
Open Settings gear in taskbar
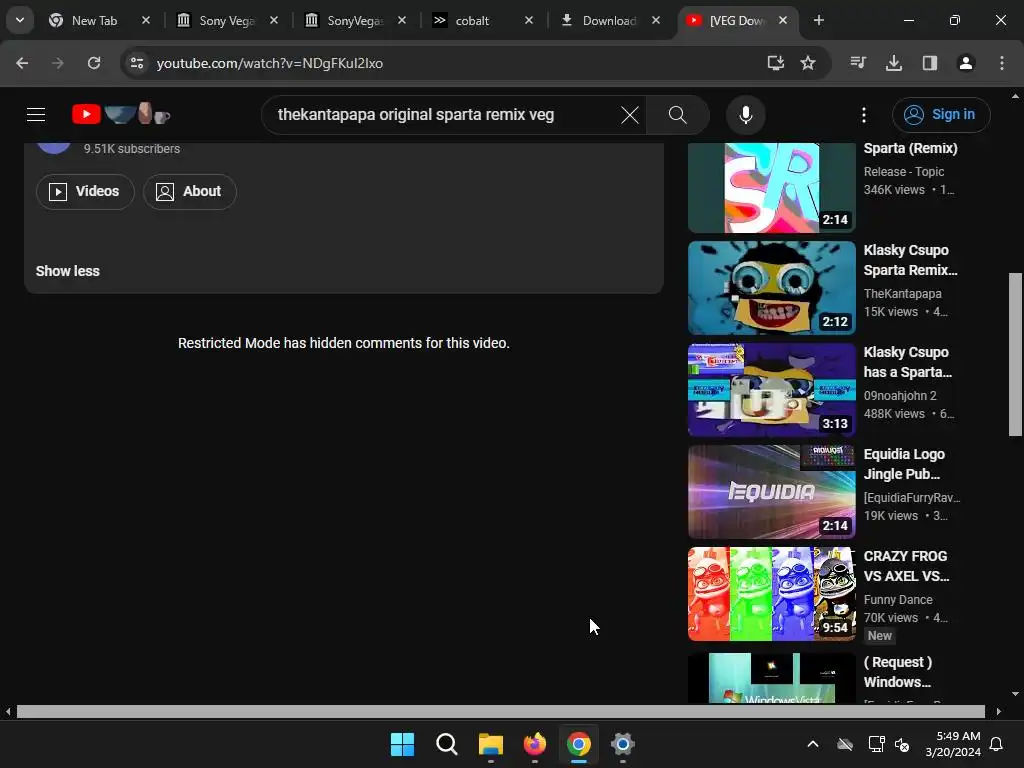point(622,744)
